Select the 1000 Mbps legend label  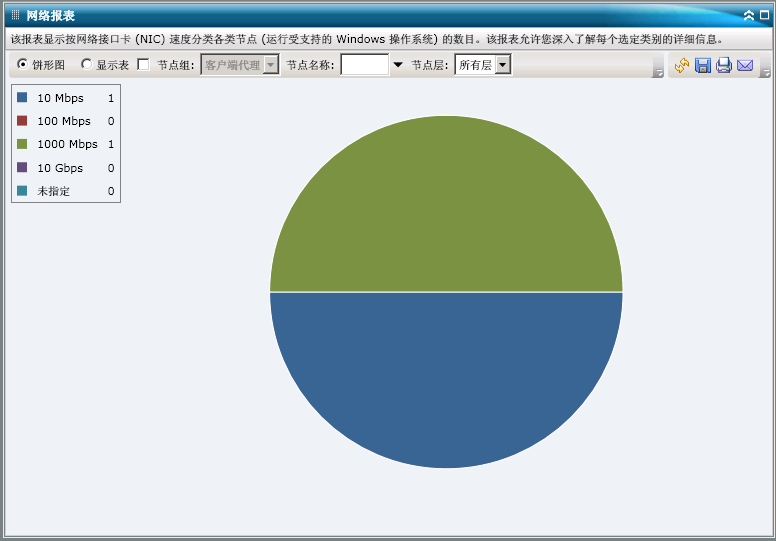pyautogui.click(x=67, y=144)
